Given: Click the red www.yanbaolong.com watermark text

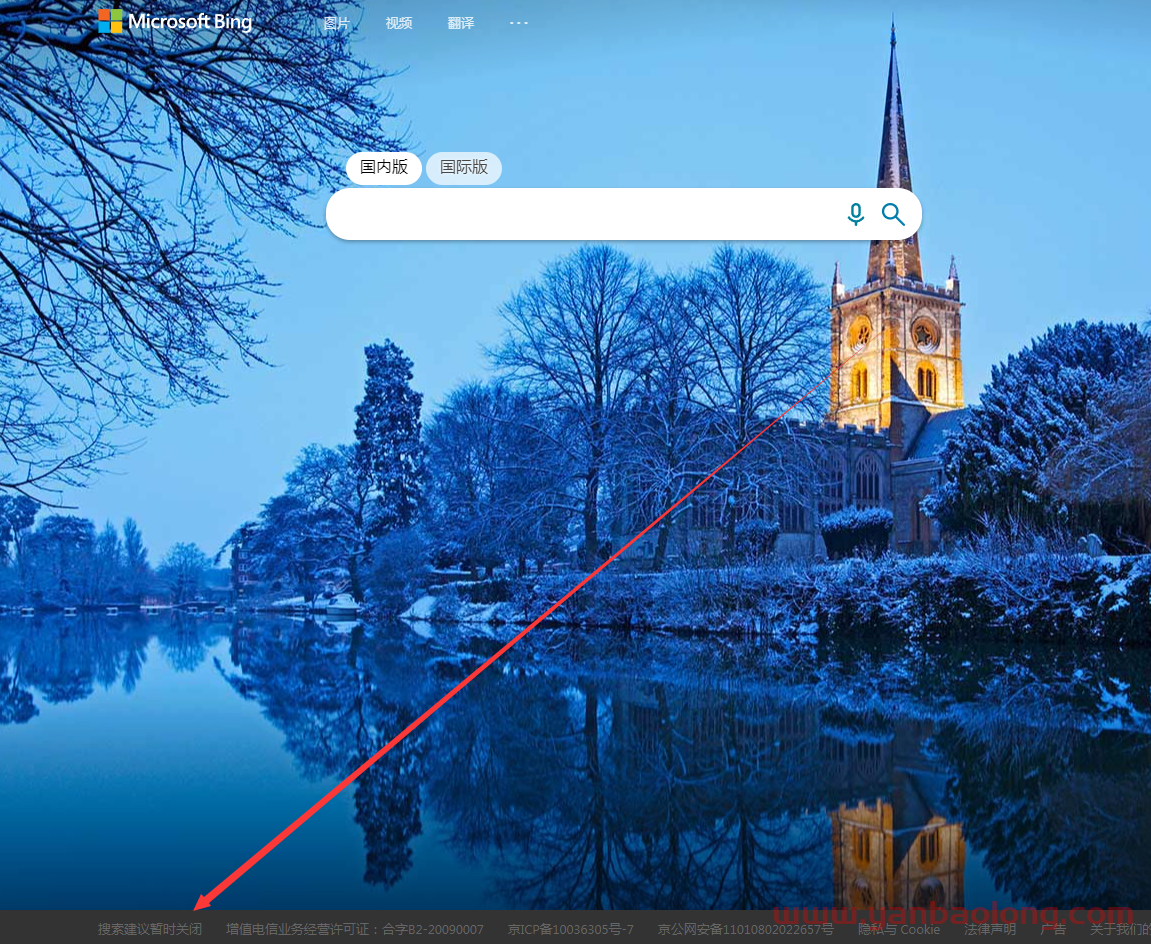Looking at the screenshot, I should (950, 914).
